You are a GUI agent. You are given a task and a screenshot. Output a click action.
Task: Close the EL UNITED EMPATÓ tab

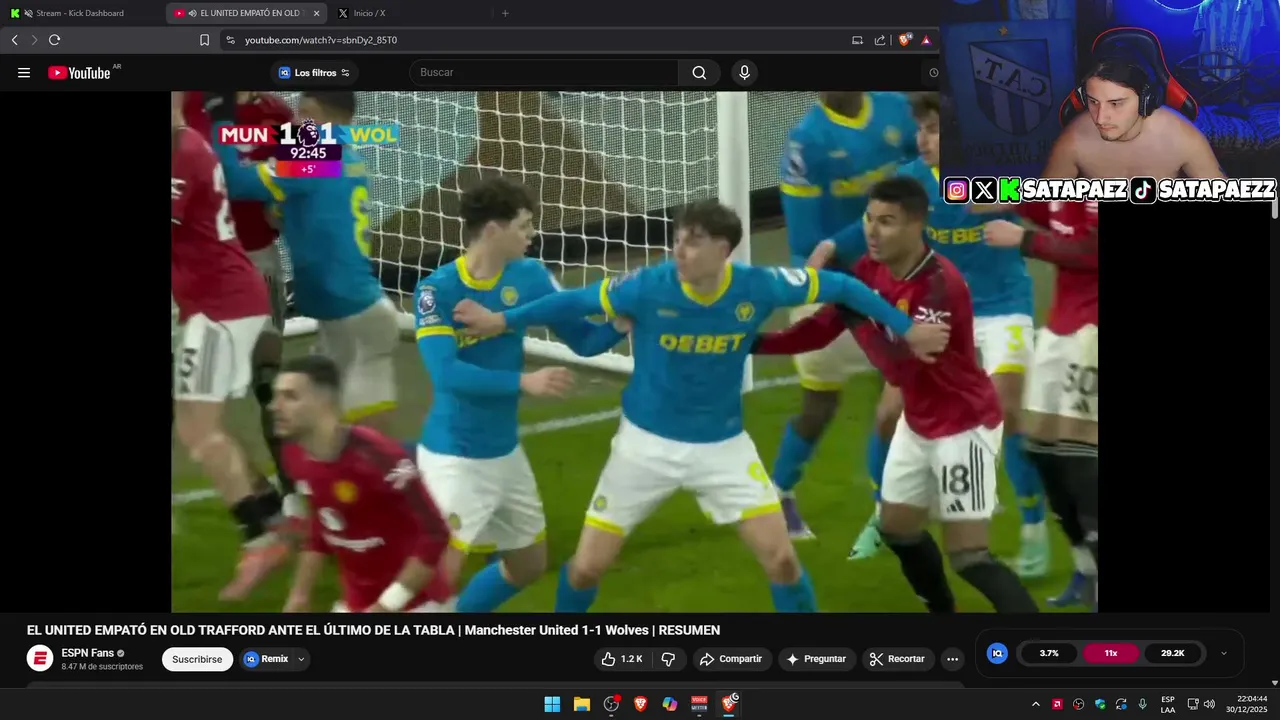click(317, 13)
